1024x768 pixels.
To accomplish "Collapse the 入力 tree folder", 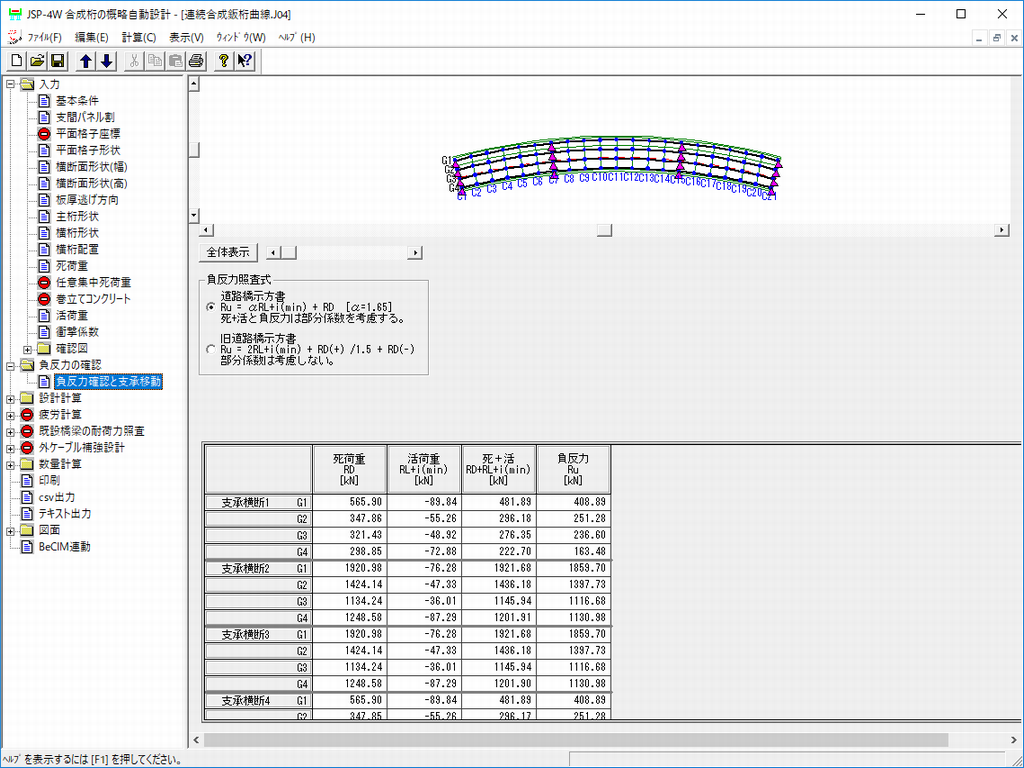I will [x=10, y=84].
